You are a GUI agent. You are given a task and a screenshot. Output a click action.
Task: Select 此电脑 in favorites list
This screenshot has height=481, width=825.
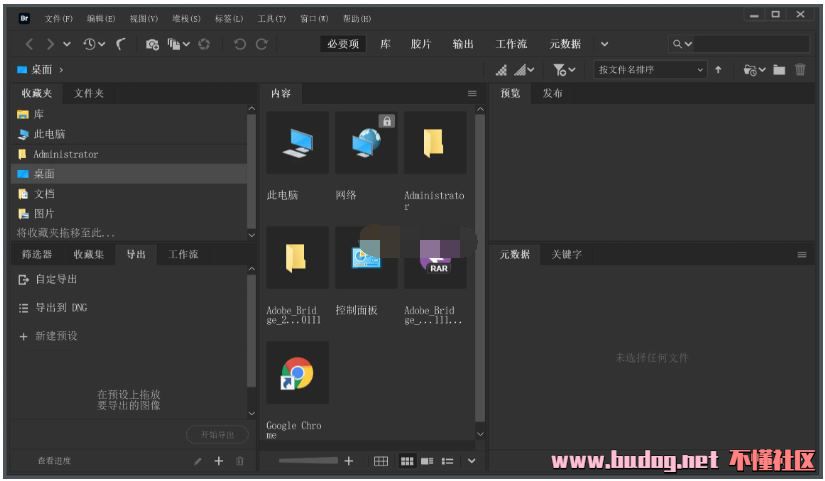[129, 134]
